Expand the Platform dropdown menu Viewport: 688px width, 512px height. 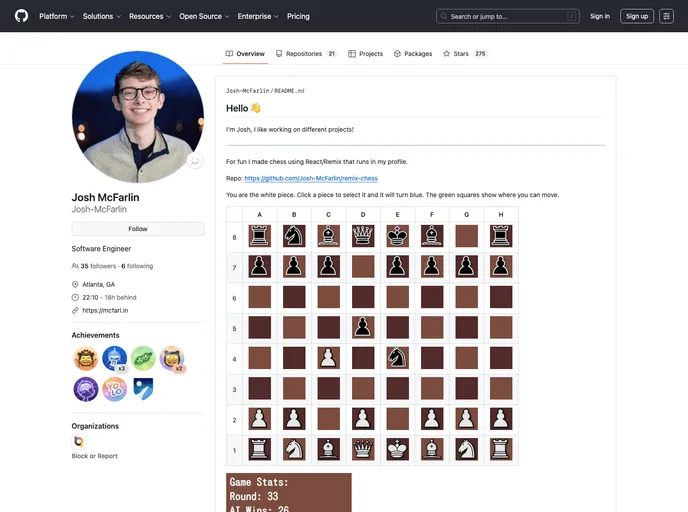point(57,16)
